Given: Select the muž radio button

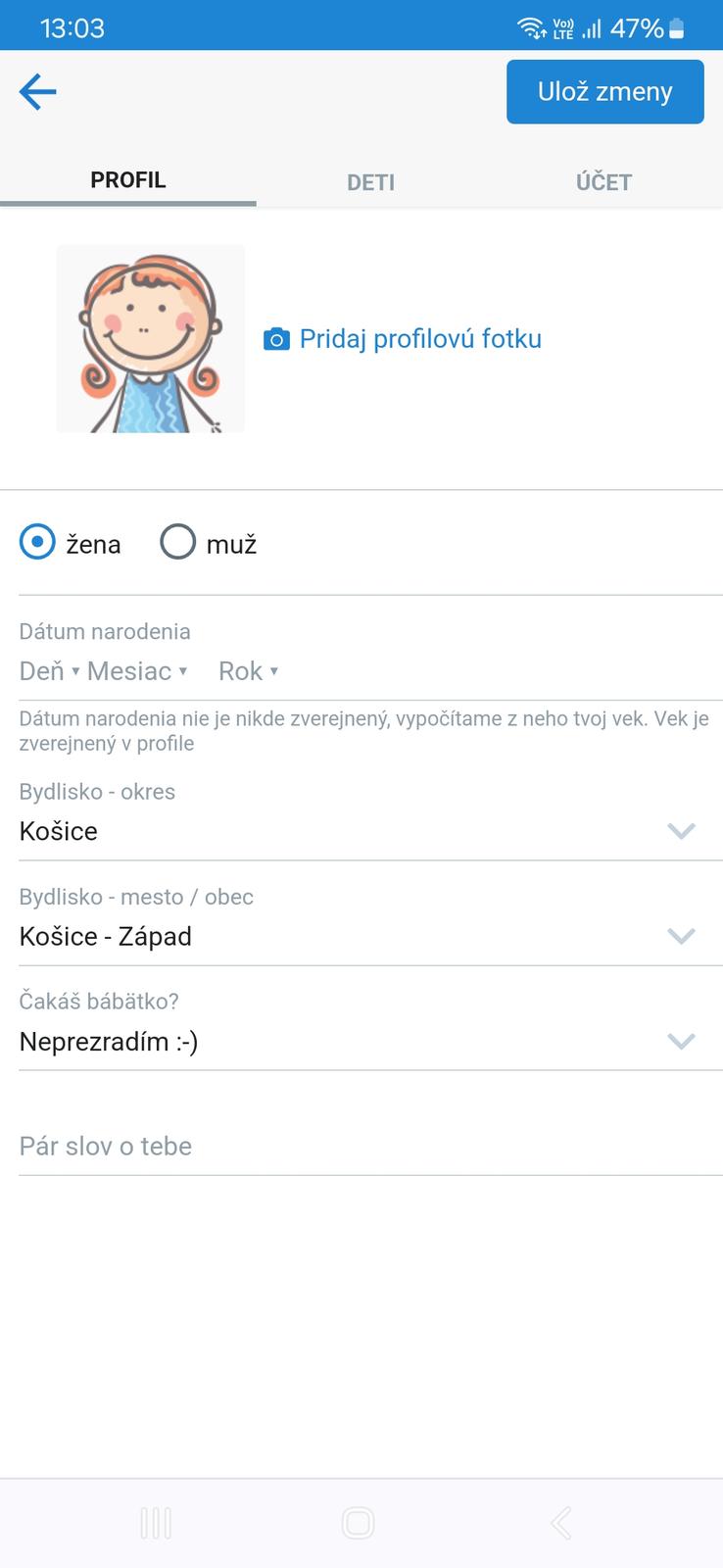Looking at the screenshot, I should [178, 542].
